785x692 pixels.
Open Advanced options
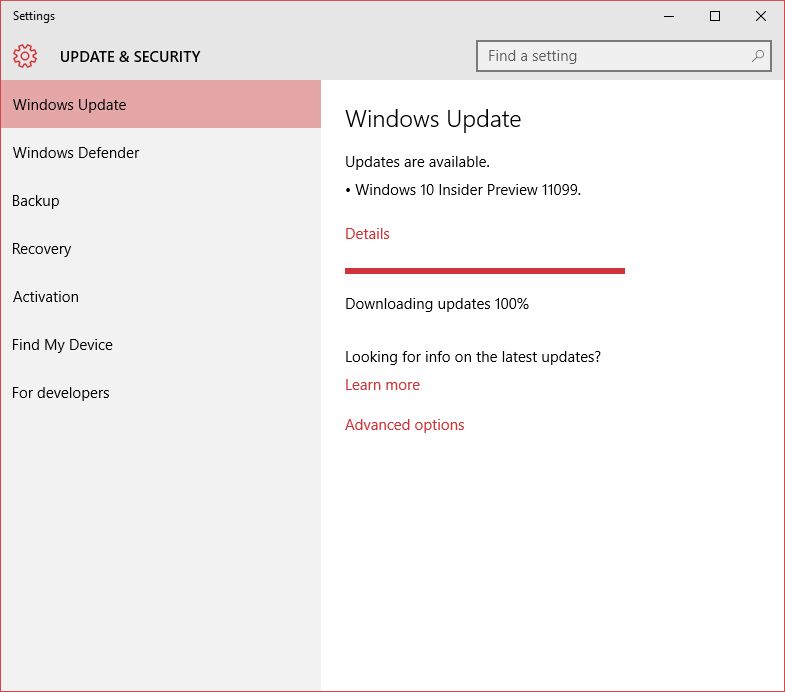pyautogui.click(x=405, y=425)
